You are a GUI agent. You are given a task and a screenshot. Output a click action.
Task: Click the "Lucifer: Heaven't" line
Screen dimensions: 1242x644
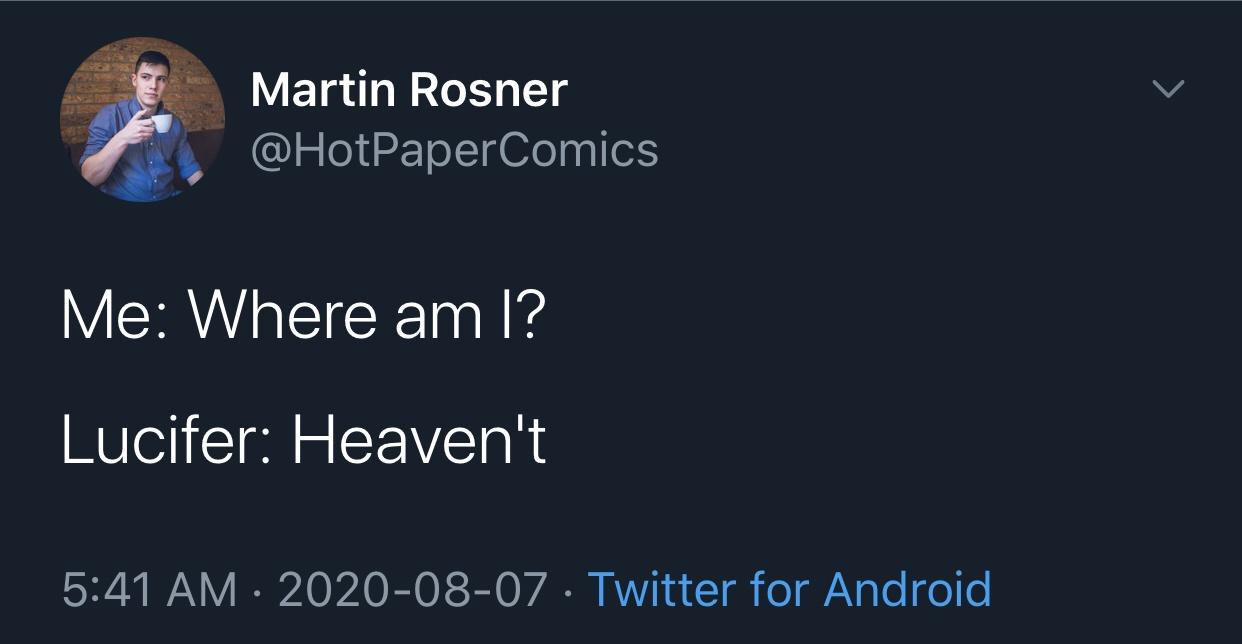(304, 440)
